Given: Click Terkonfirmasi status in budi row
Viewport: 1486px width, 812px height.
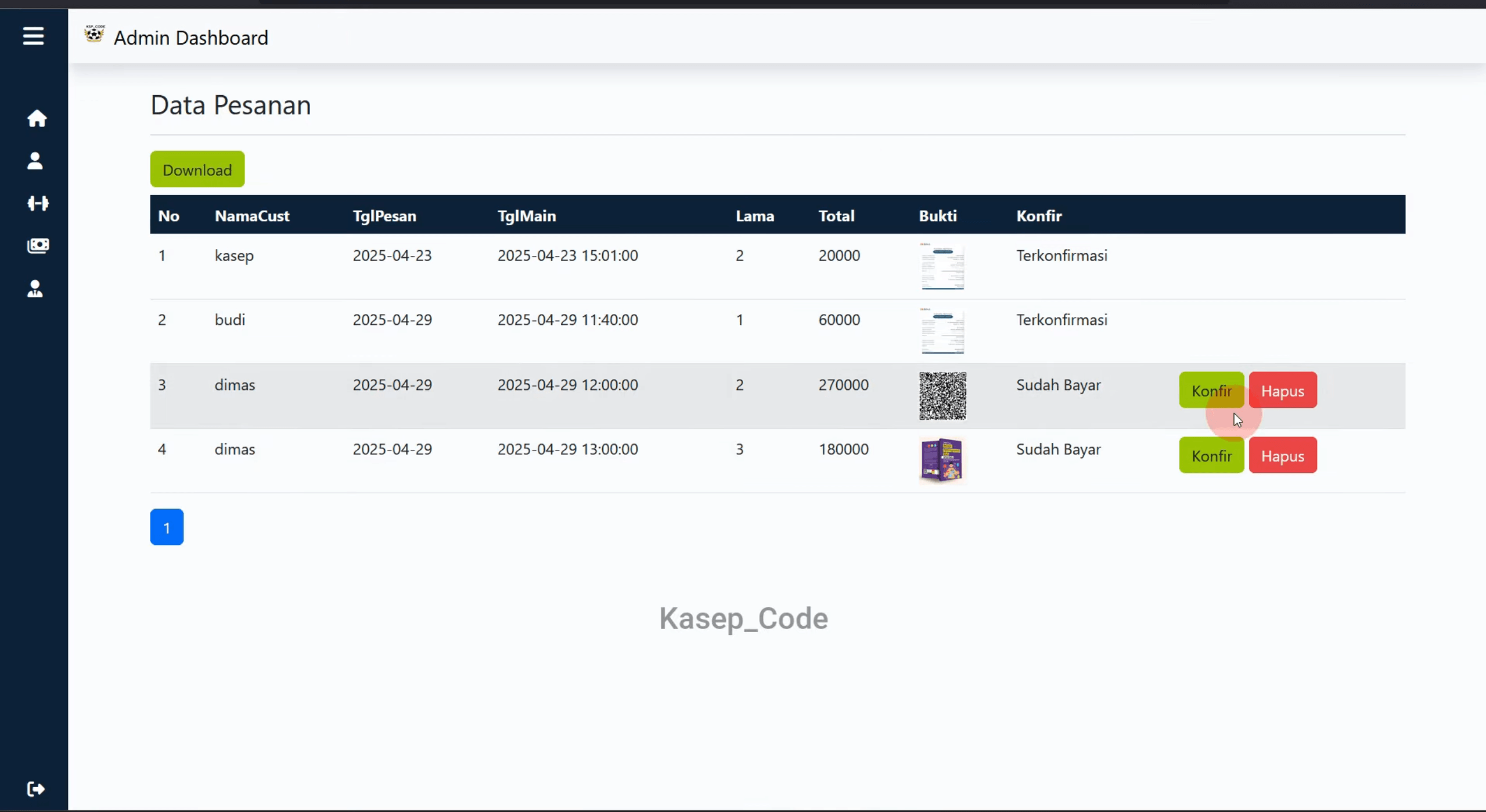Looking at the screenshot, I should pyautogui.click(x=1062, y=320).
